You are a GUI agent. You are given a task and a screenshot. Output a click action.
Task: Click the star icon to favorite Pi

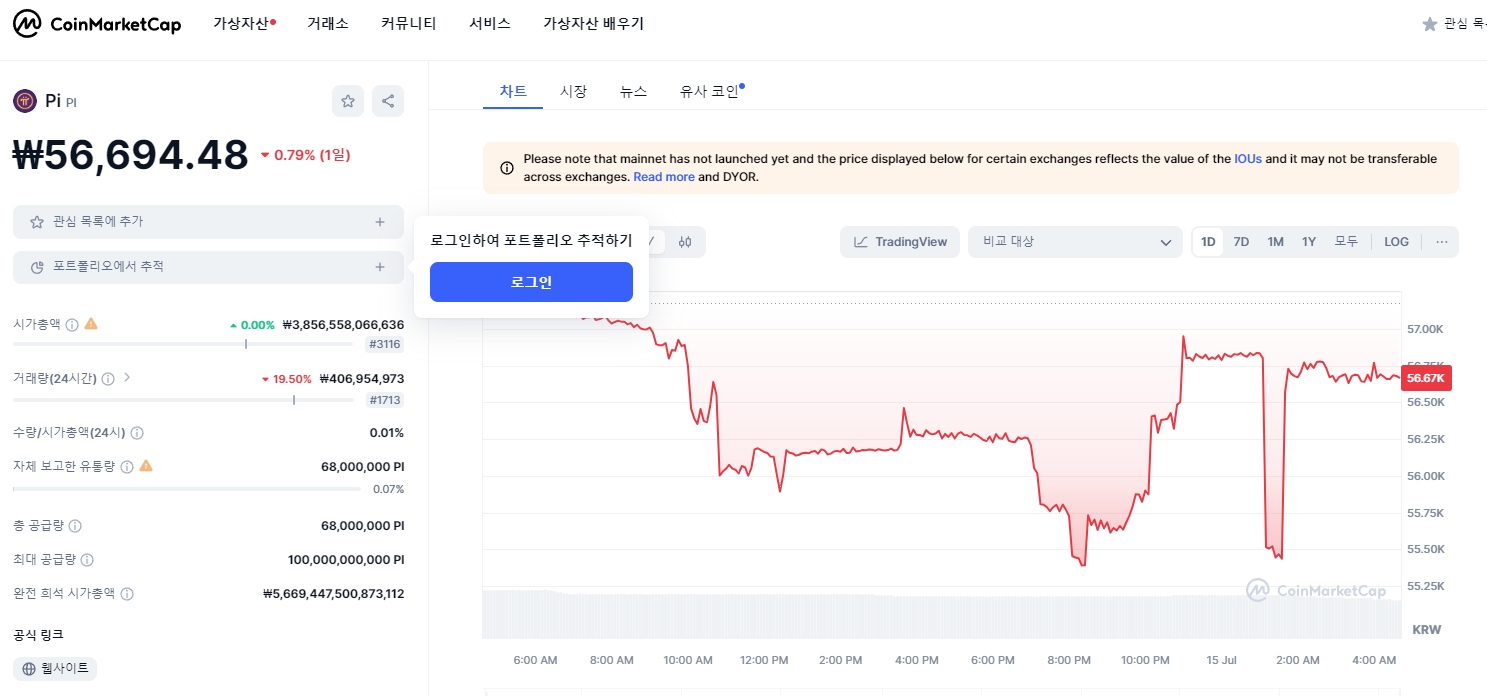(x=347, y=100)
